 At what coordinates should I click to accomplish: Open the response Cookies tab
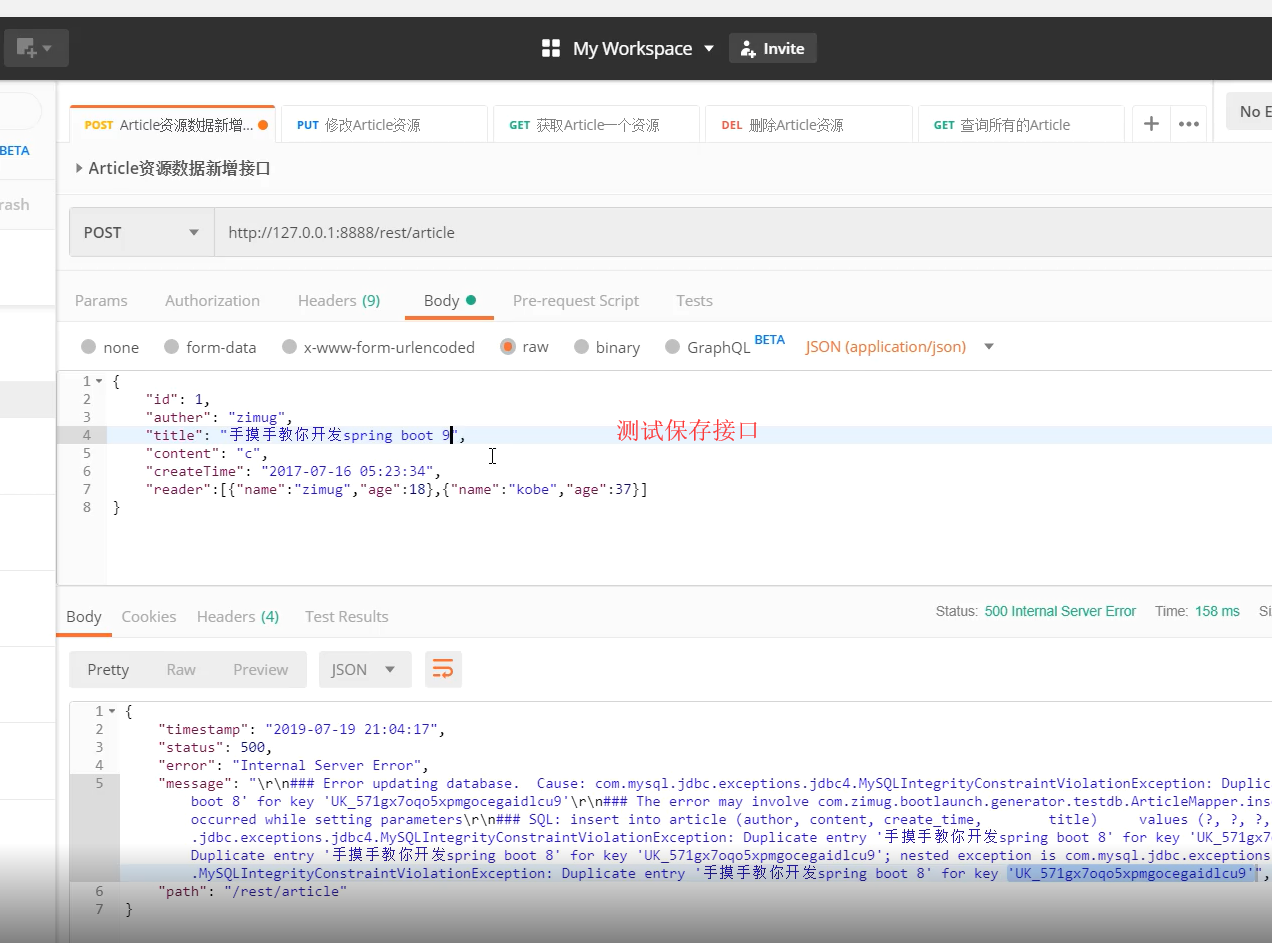tap(149, 616)
